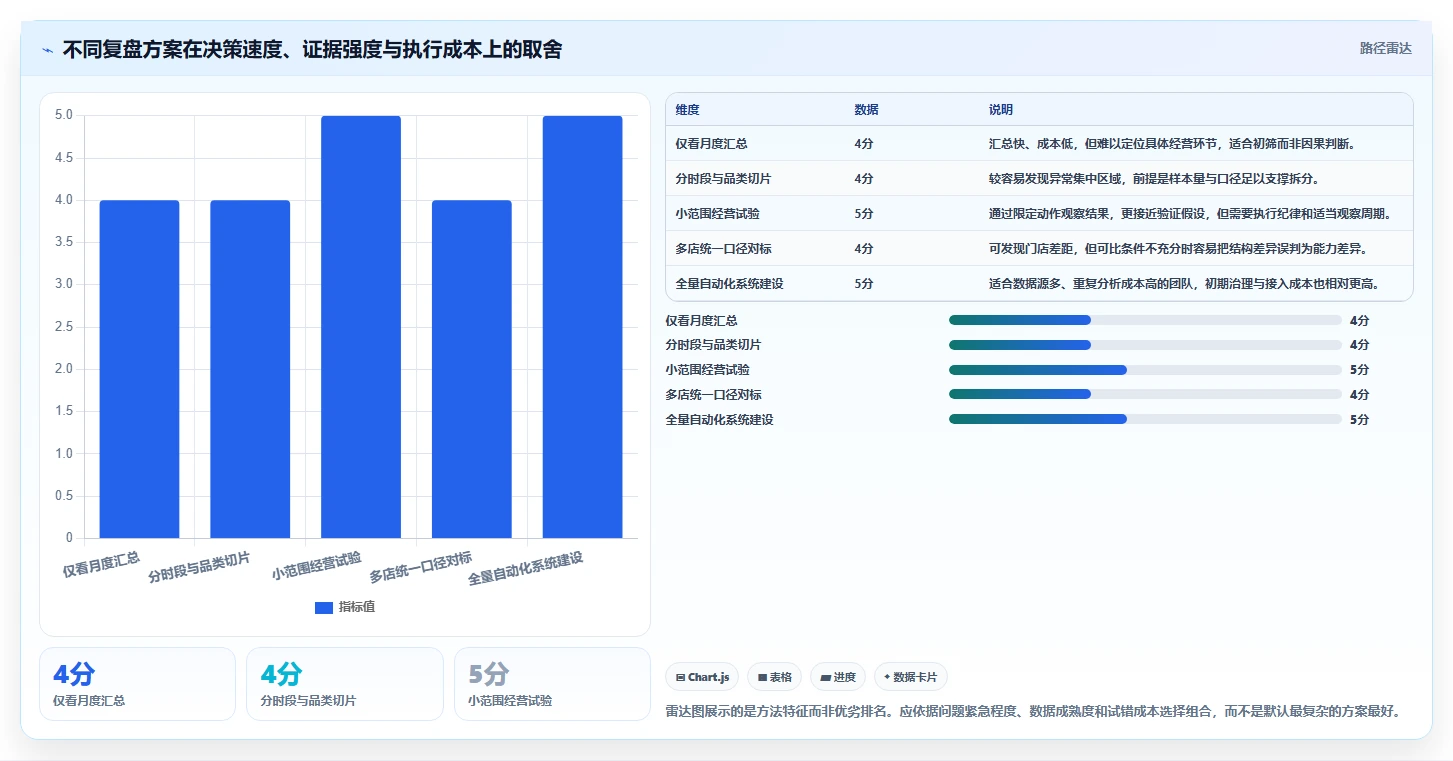Click the 分时段与品类切片 progress bar
The height and width of the screenshot is (761, 1453).
click(x=1145, y=345)
